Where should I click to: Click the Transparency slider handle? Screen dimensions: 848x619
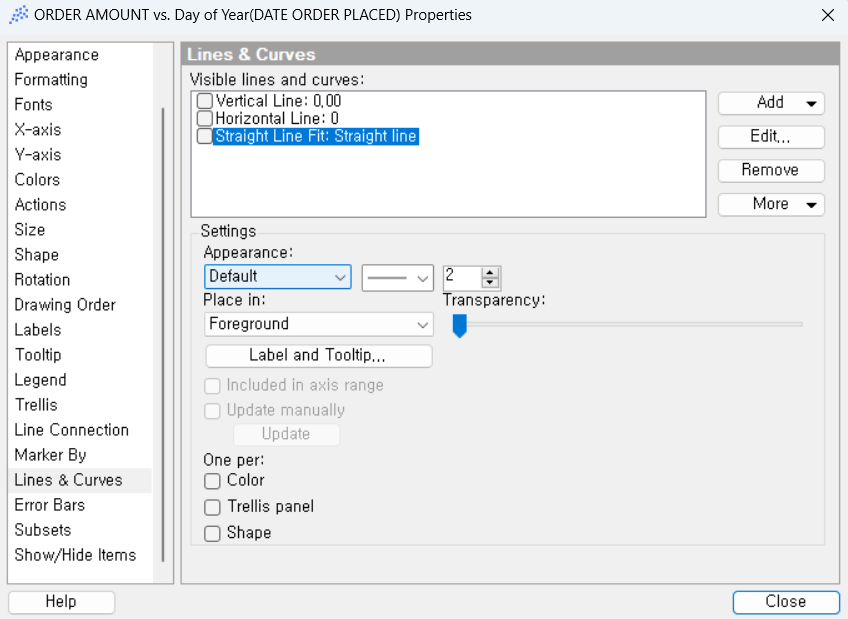pyautogui.click(x=459, y=326)
